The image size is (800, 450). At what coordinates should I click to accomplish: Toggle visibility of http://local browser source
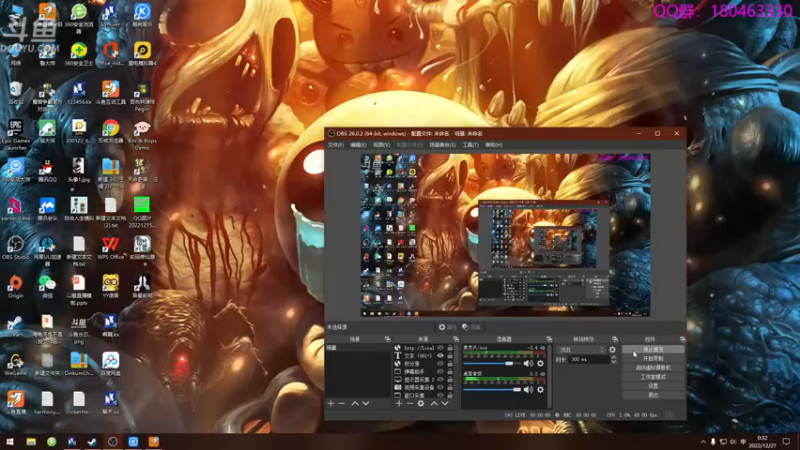click(440, 348)
